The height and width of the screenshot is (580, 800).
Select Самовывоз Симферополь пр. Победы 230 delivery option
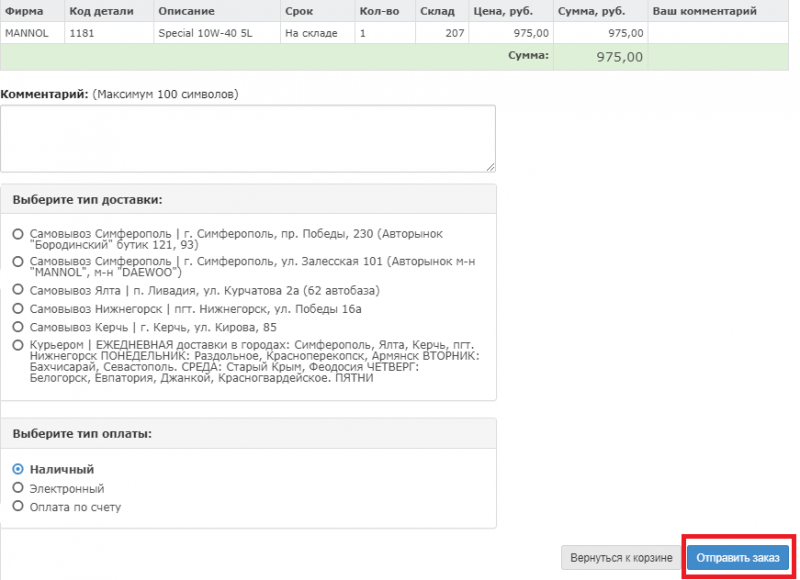click(x=18, y=234)
